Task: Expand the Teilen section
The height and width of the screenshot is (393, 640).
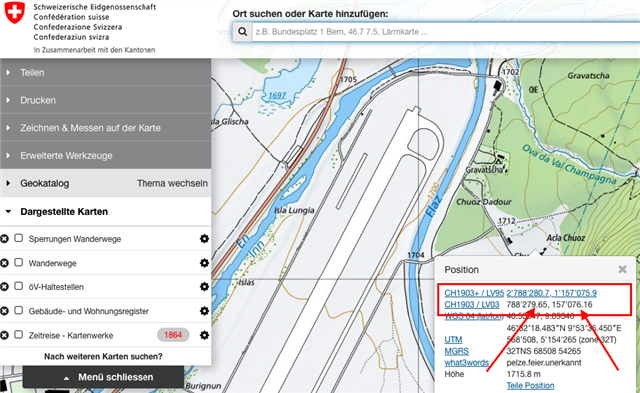Action: tap(105, 72)
